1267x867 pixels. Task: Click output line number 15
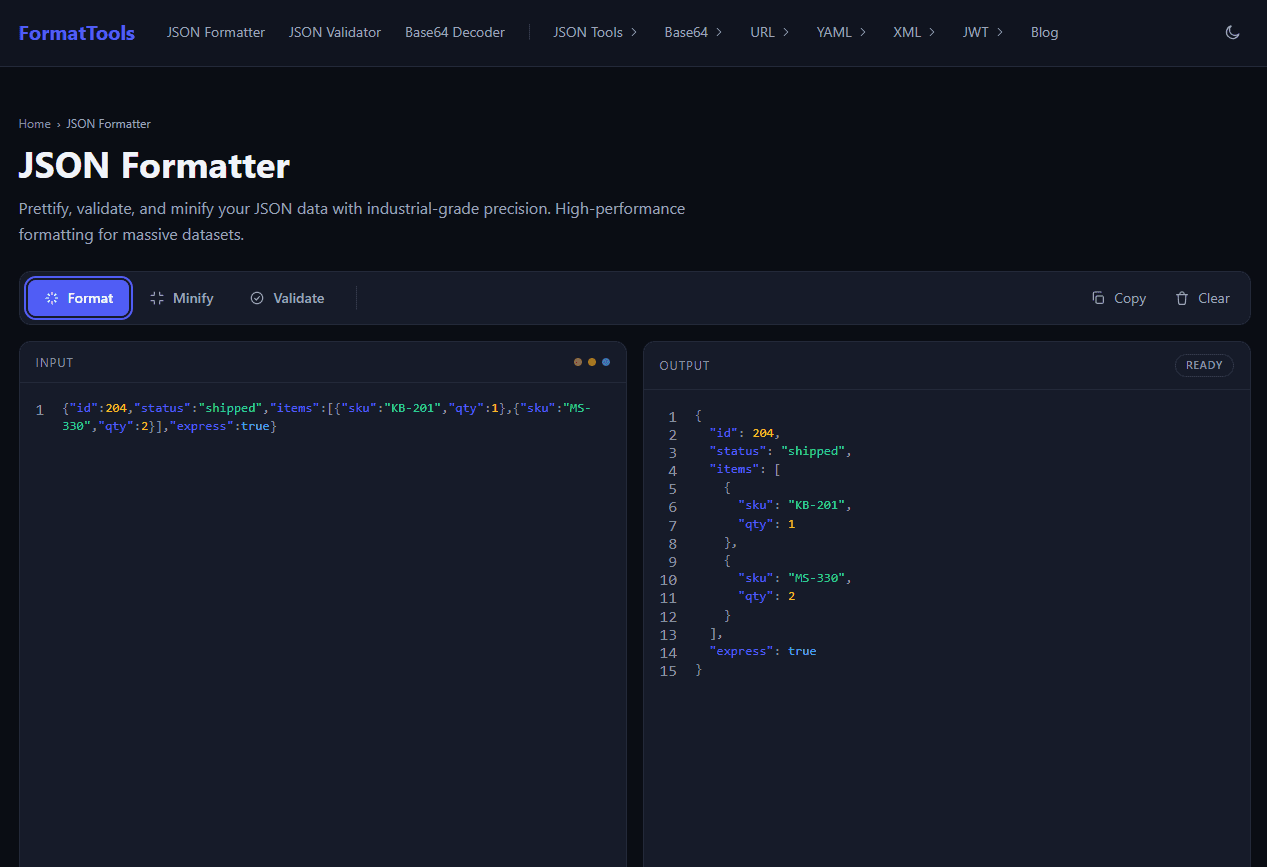coord(668,671)
